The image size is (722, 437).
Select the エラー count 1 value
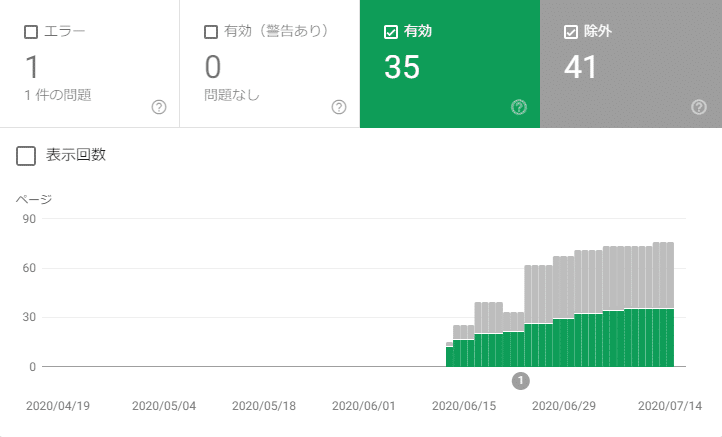click(x=32, y=67)
